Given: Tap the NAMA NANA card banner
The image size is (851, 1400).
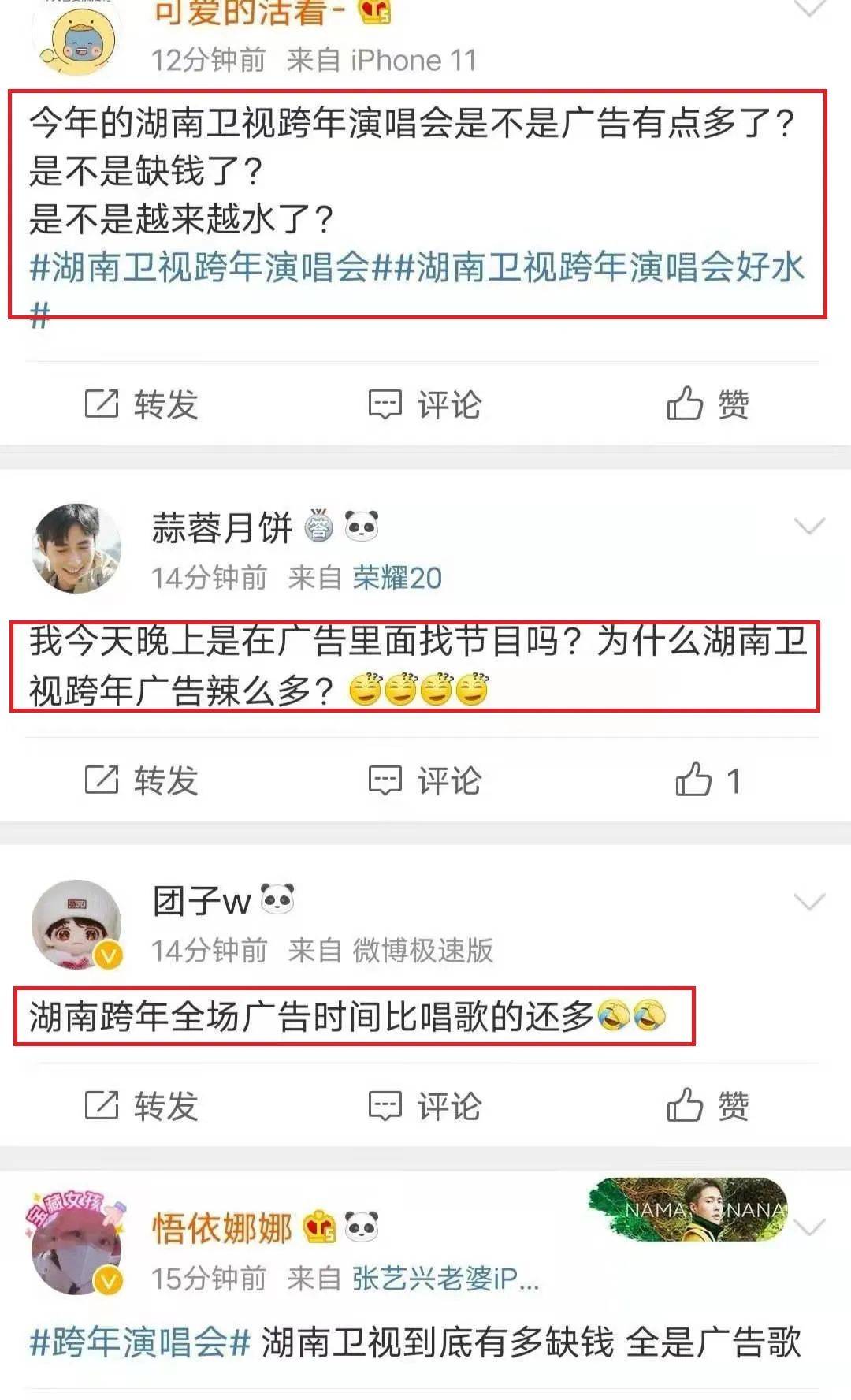Looking at the screenshot, I should (x=688, y=1208).
